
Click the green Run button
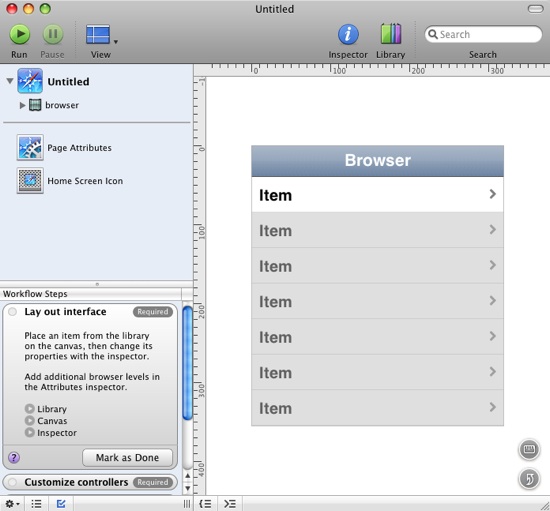pos(20,34)
